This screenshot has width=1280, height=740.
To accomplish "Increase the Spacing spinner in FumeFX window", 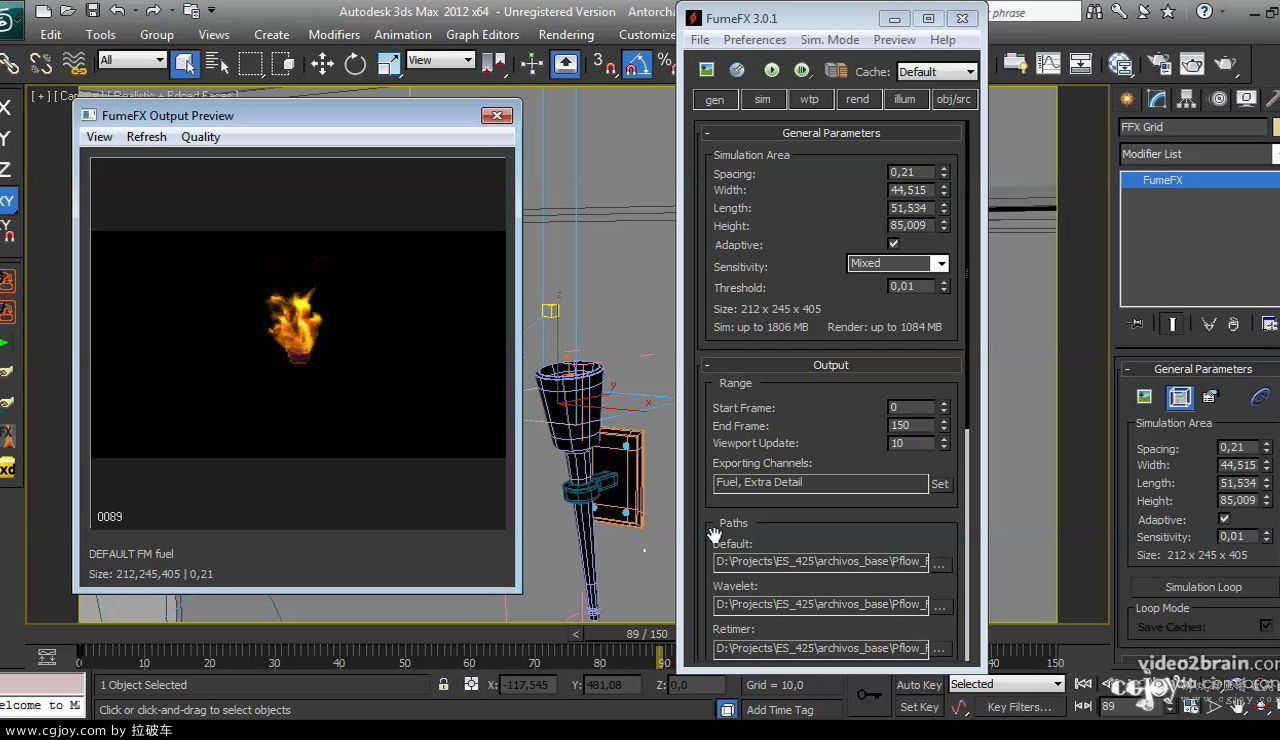I will [x=944, y=169].
